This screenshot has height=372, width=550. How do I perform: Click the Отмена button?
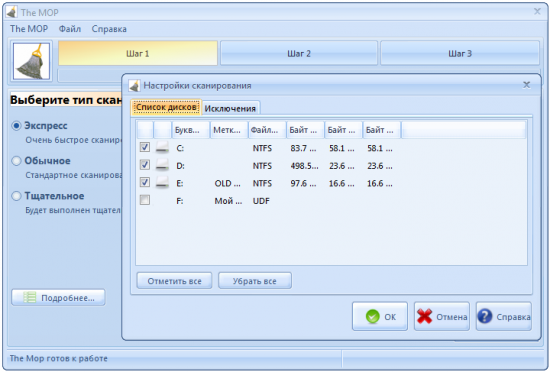click(x=442, y=316)
